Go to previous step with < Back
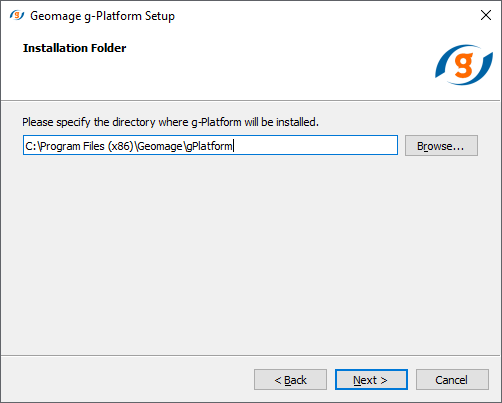The image size is (502, 403). pyautogui.click(x=290, y=379)
